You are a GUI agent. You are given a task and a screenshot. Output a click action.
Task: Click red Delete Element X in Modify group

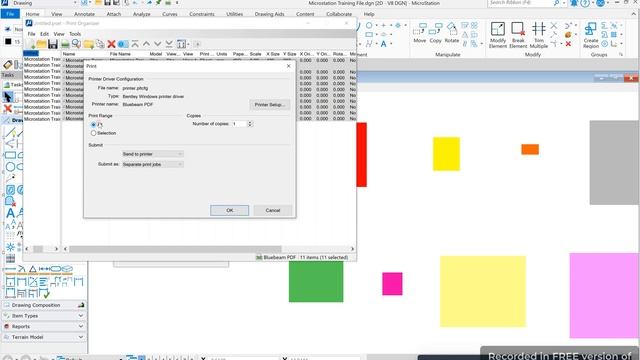pos(568,44)
